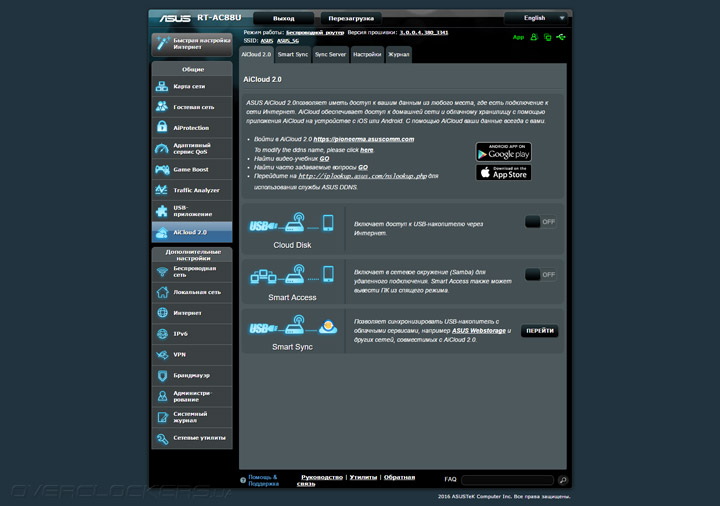Open the Утилиты link in footer
Viewport: 720px width, 506px height.
(363, 477)
